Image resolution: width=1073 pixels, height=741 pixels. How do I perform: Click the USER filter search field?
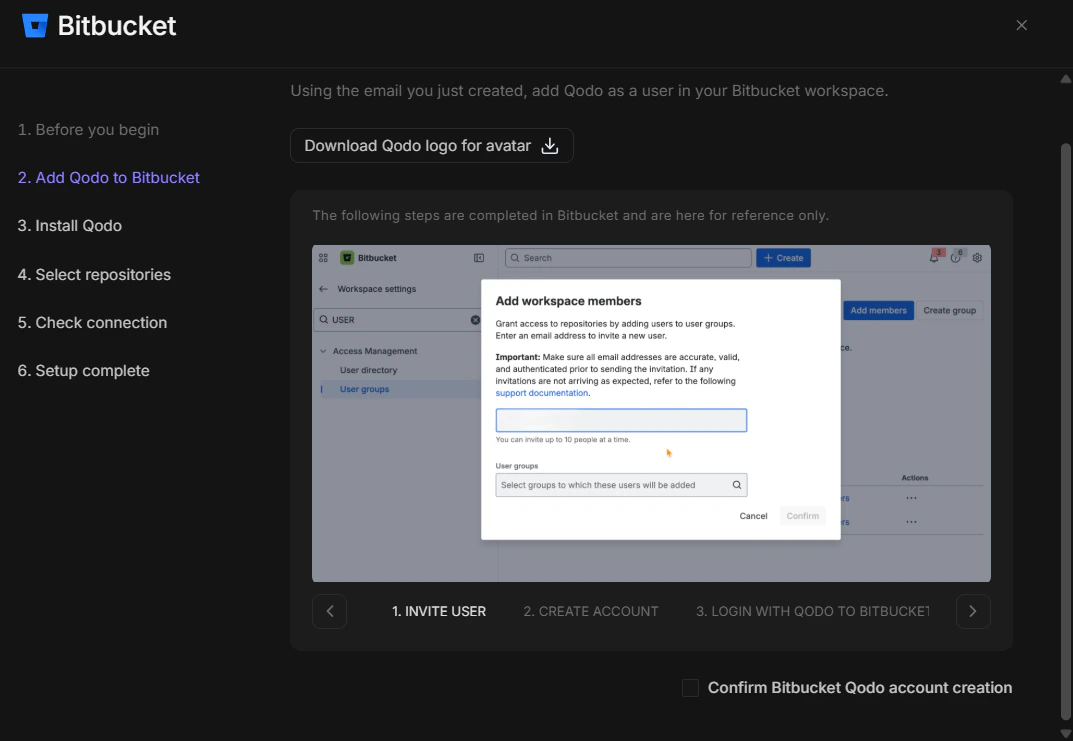pos(399,320)
